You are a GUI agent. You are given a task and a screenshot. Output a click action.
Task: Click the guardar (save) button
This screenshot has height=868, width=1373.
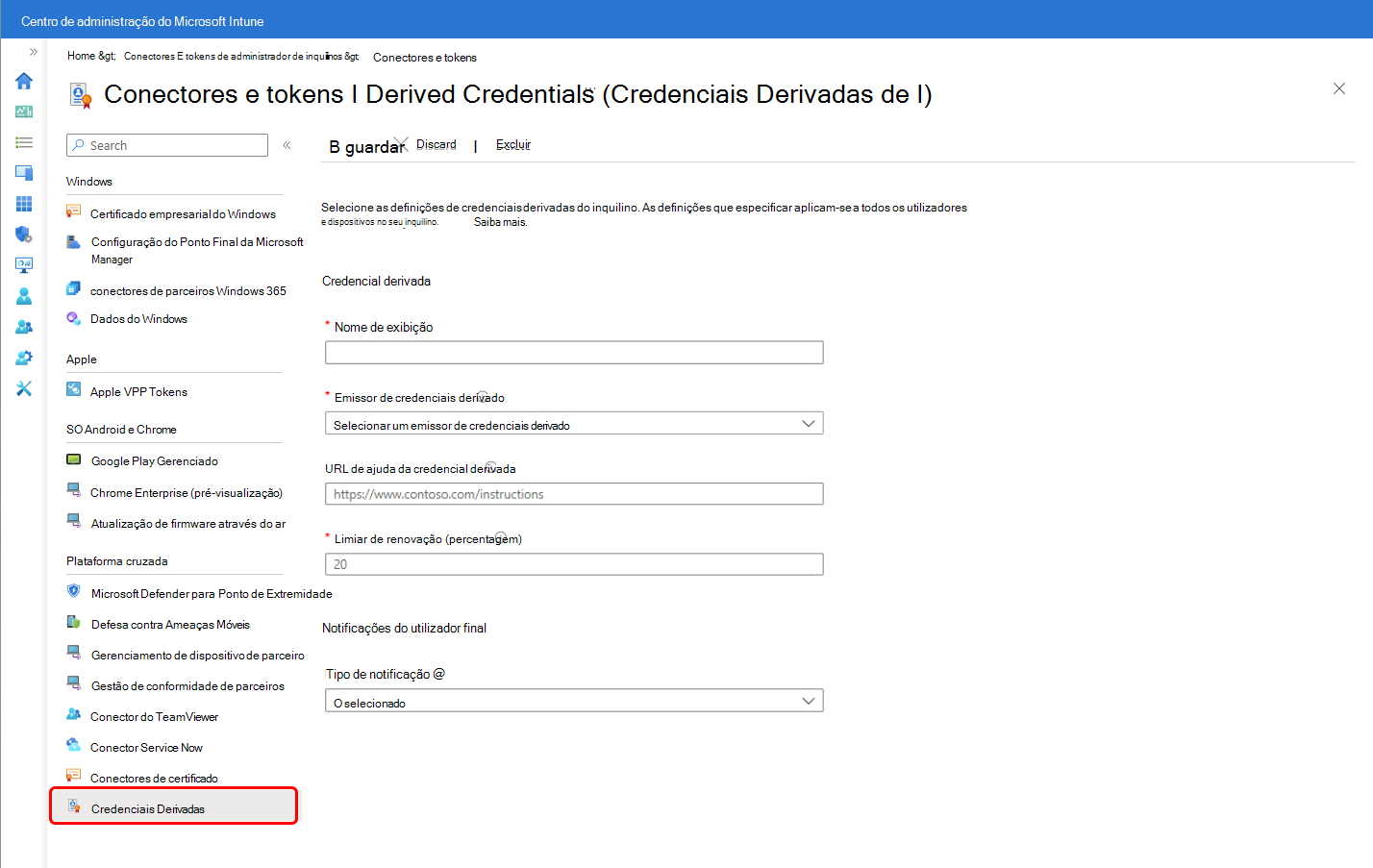(366, 146)
